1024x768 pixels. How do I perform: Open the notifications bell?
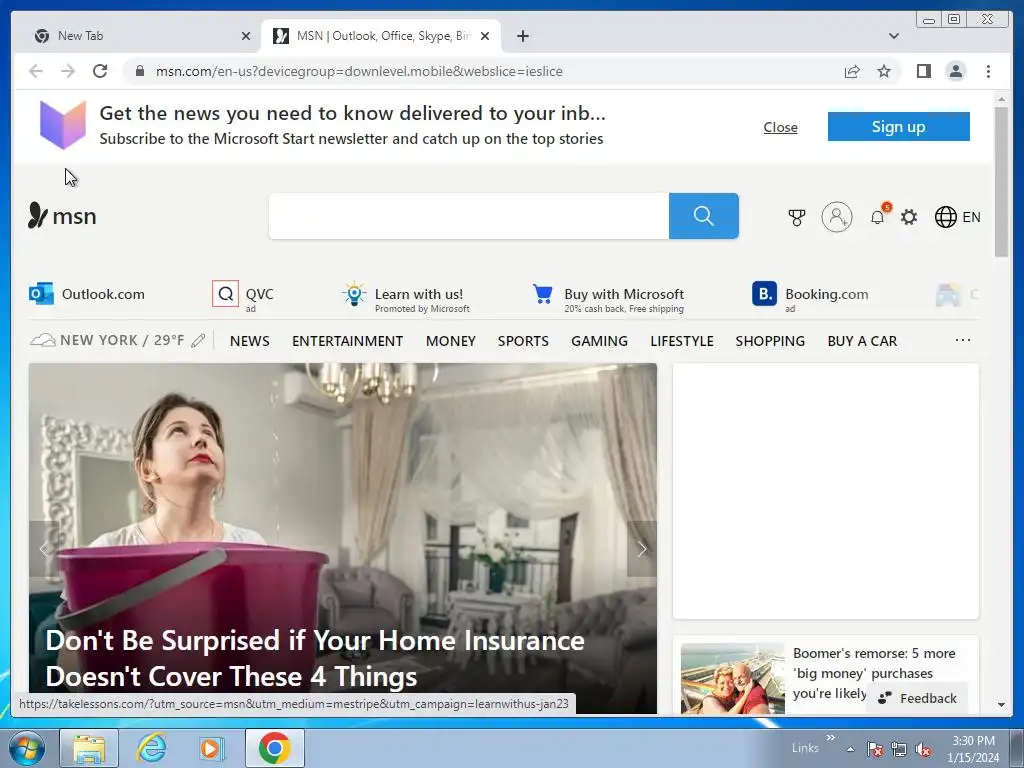coord(878,217)
